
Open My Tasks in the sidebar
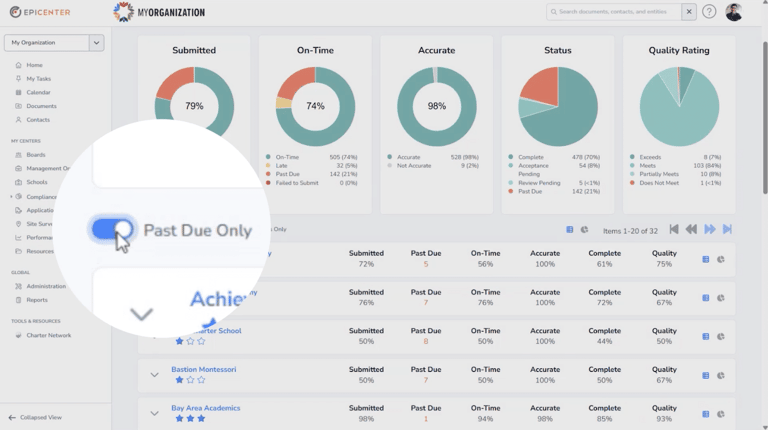click(x=38, y=79)
